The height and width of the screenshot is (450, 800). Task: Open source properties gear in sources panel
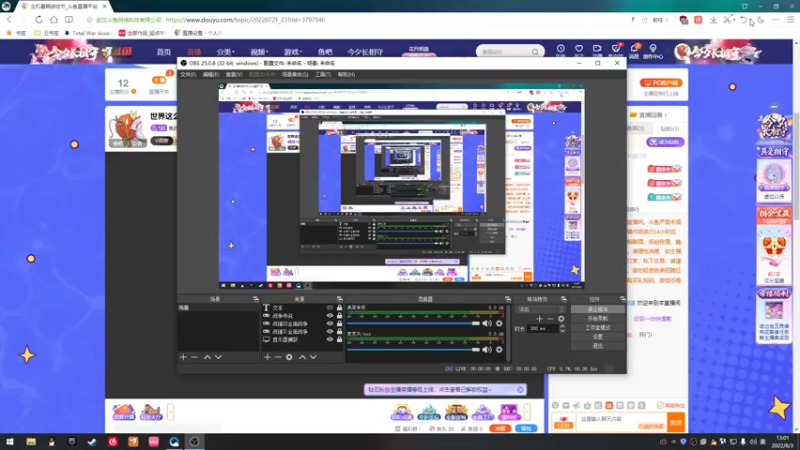[x=289, y=357]
